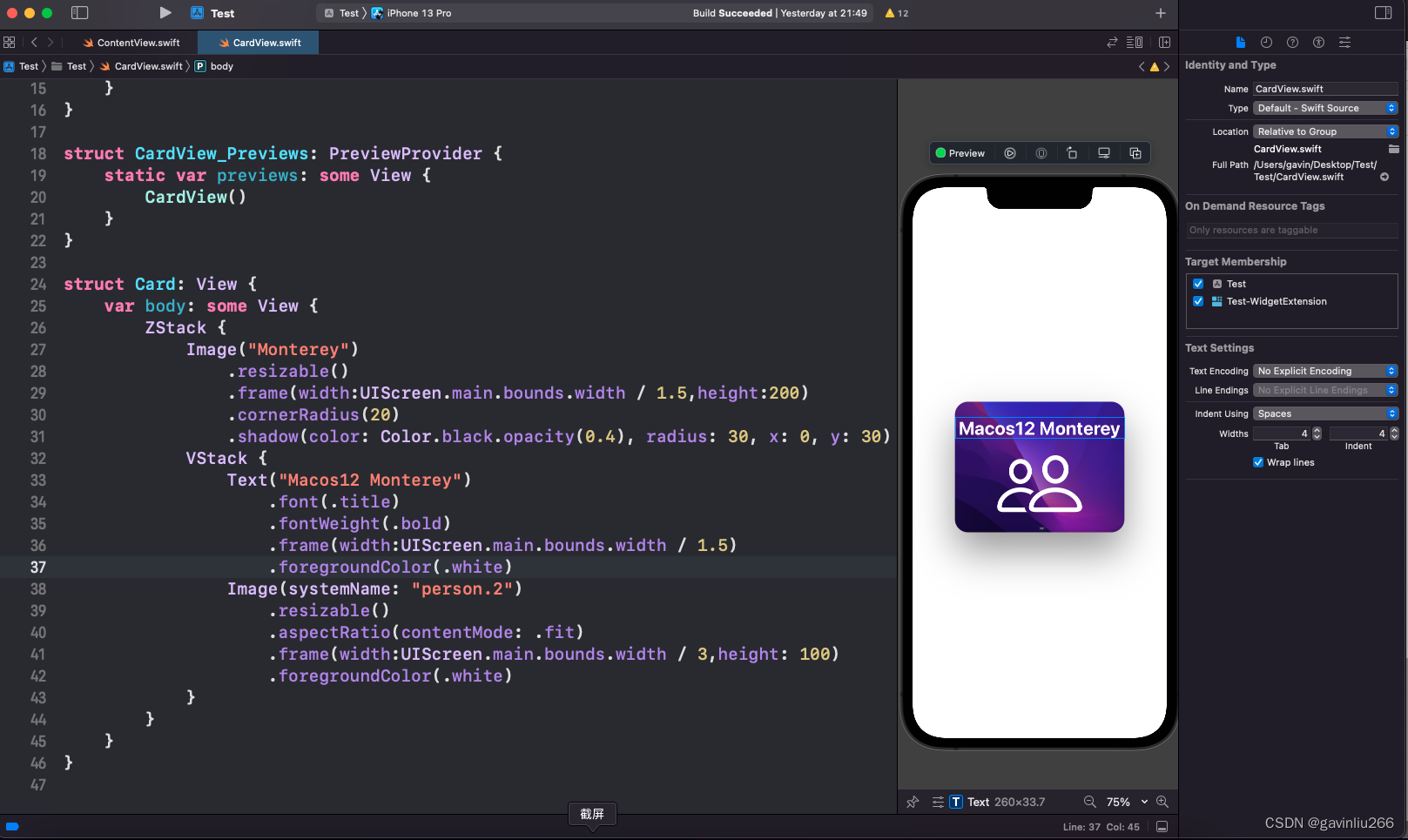Open the Location Relative to Group dropdown
1408x840 pixels.
1325,131
